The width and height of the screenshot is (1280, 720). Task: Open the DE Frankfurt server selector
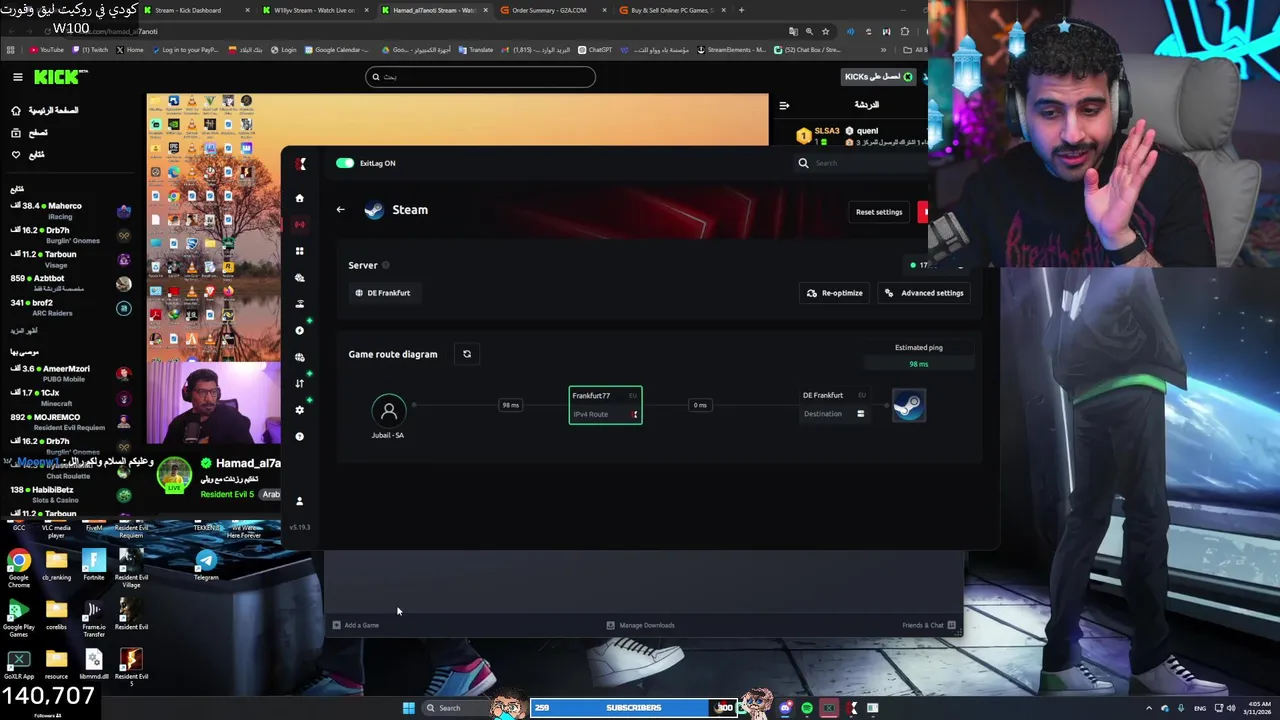pos(384,293)
